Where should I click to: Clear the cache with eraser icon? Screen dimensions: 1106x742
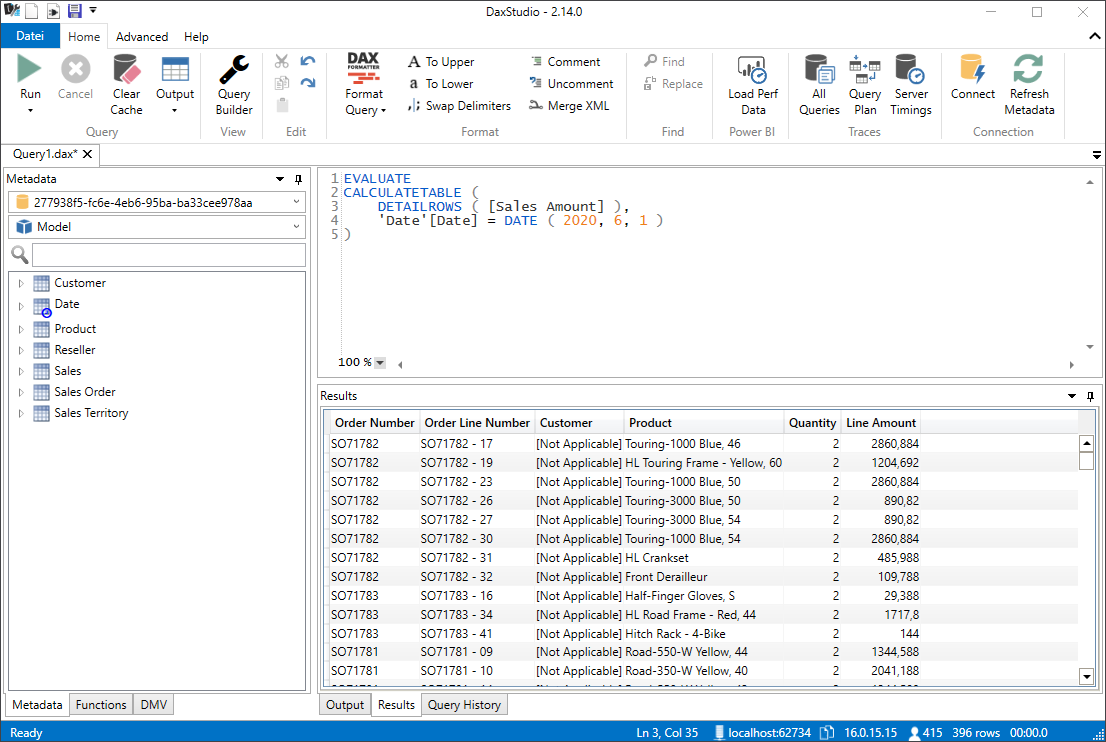126,85
